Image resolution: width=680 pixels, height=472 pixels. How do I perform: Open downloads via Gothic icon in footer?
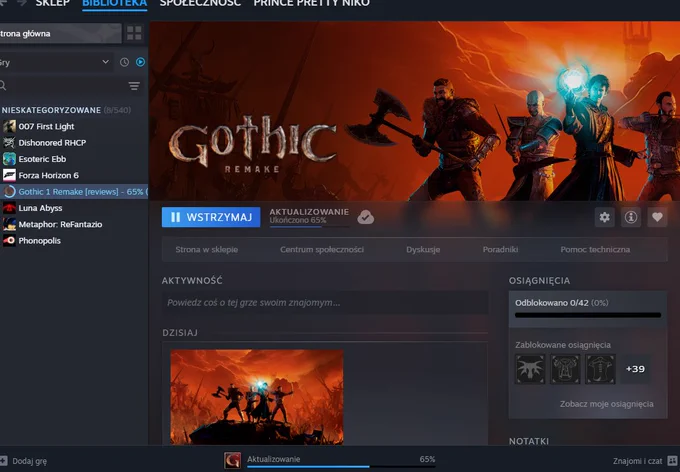point(232,460)
